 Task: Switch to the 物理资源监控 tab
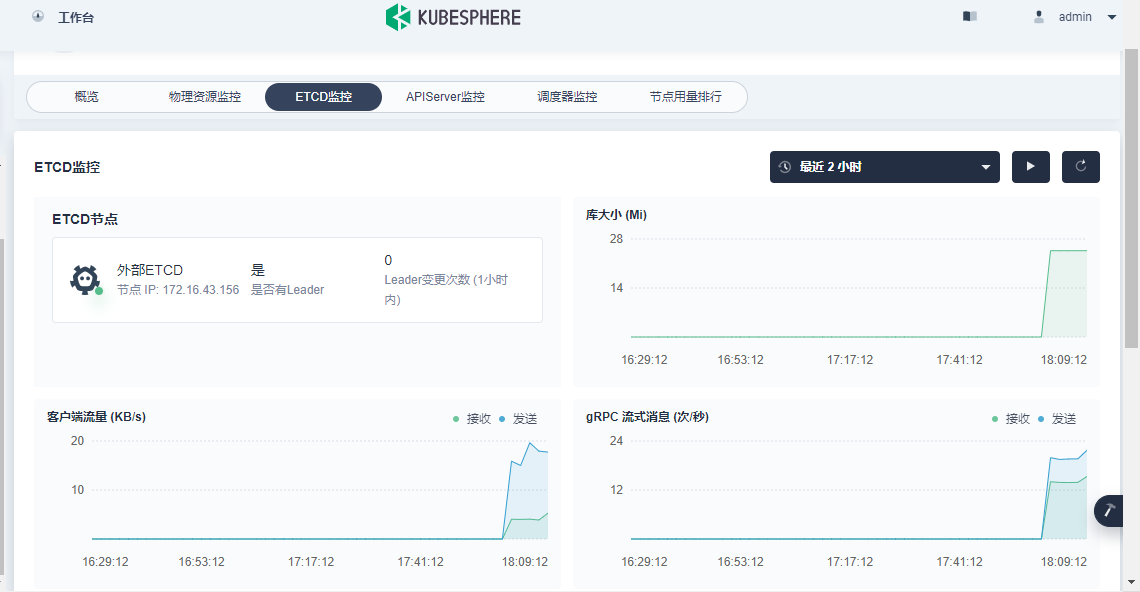coord(205,97)
